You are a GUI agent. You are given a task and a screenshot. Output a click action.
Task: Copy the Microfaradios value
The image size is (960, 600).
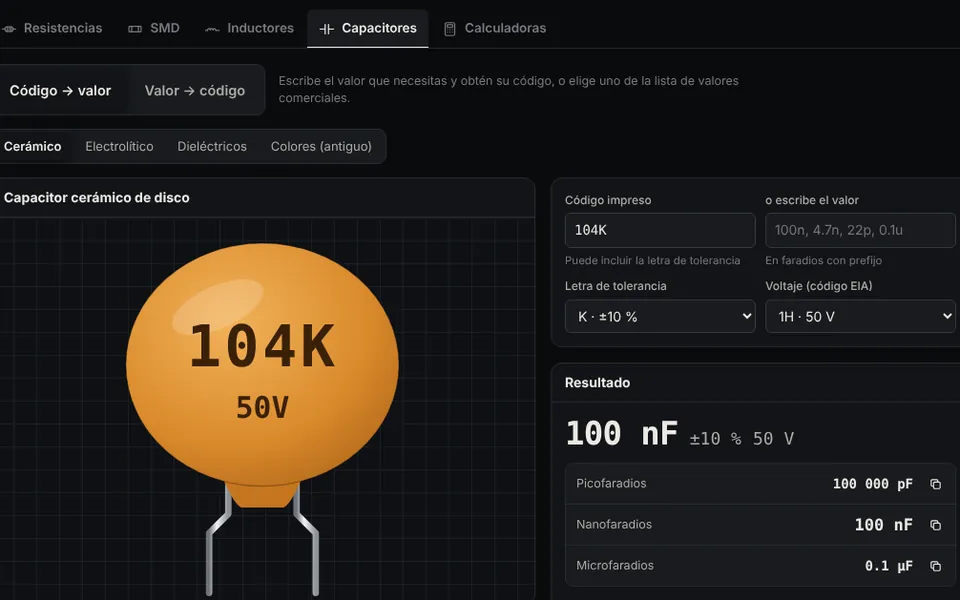pos(935,566)
